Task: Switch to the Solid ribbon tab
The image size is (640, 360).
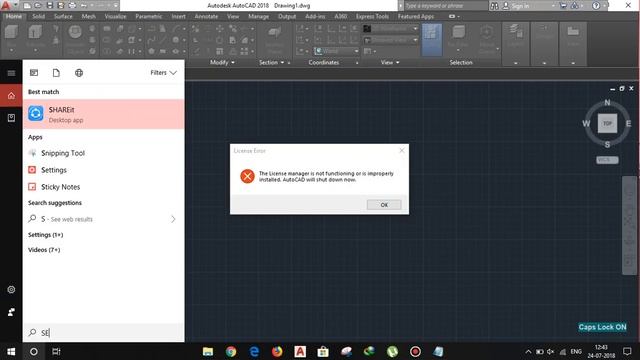Action: click(38, 16)
